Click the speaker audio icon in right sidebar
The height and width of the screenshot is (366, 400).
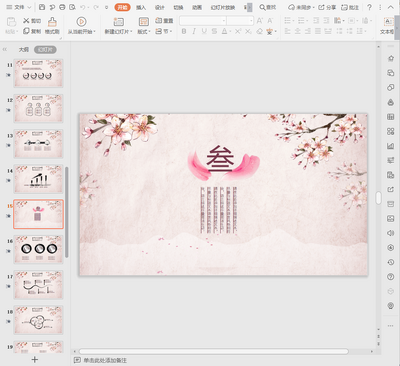pyautogui.click(x=391, y=233)
